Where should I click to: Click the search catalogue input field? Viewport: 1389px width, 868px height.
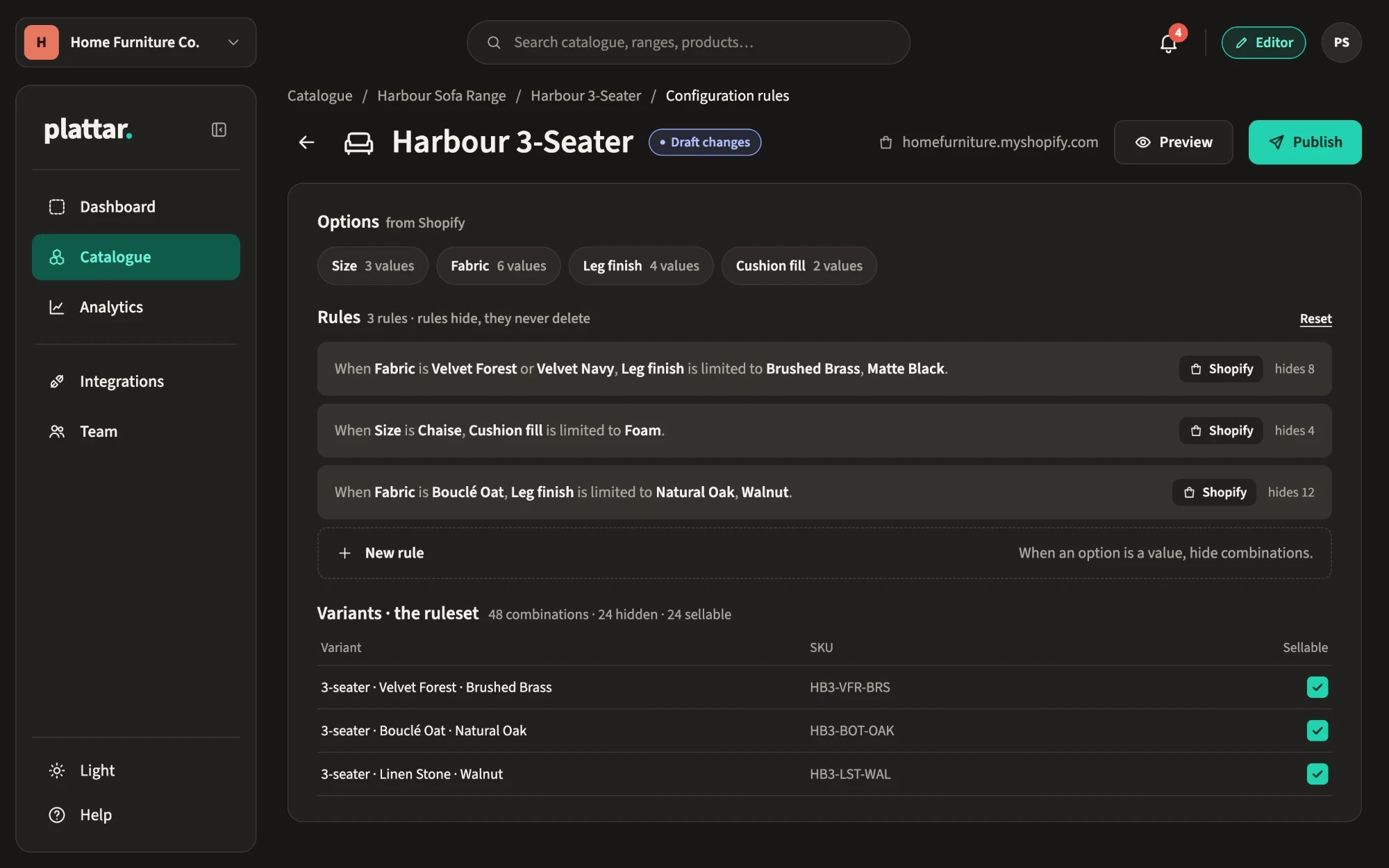point(688,42)
